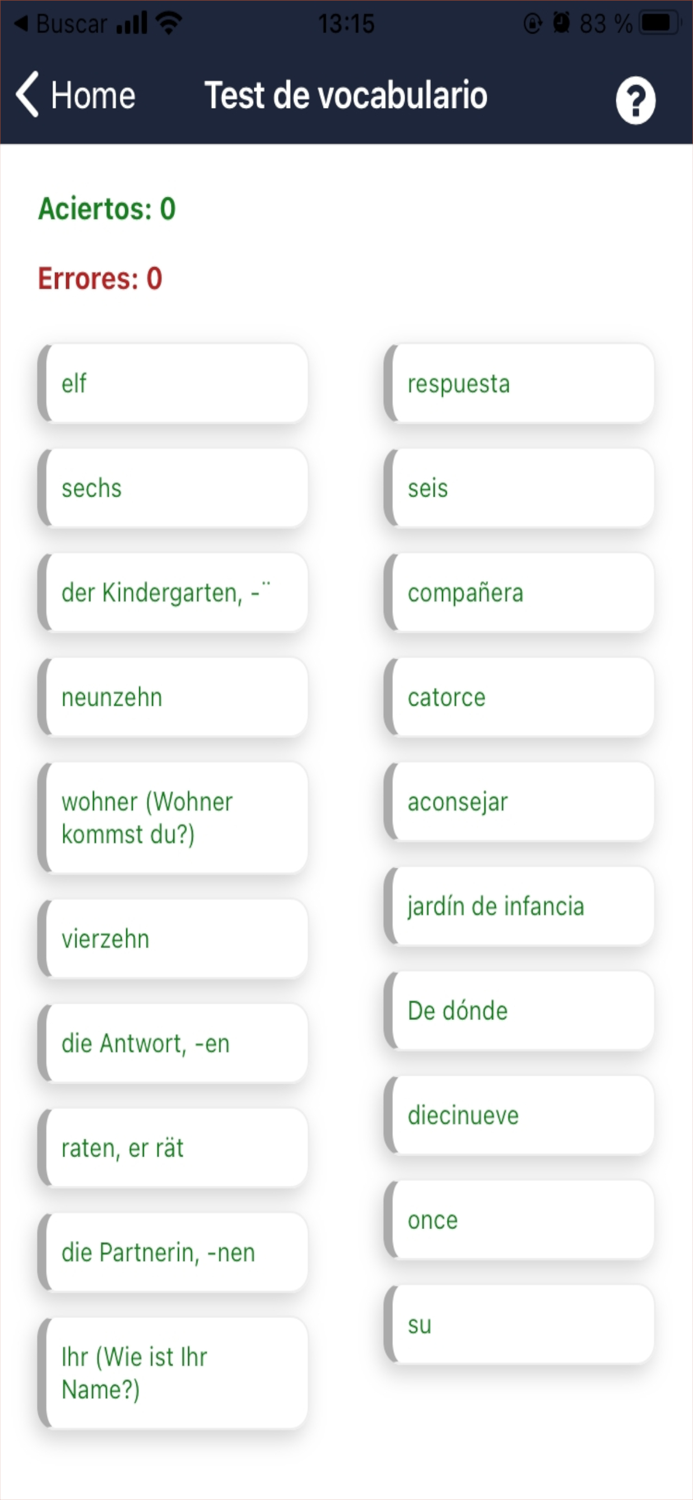
Task: Match 'seis' in the right column
Action: tap(518, 488)
